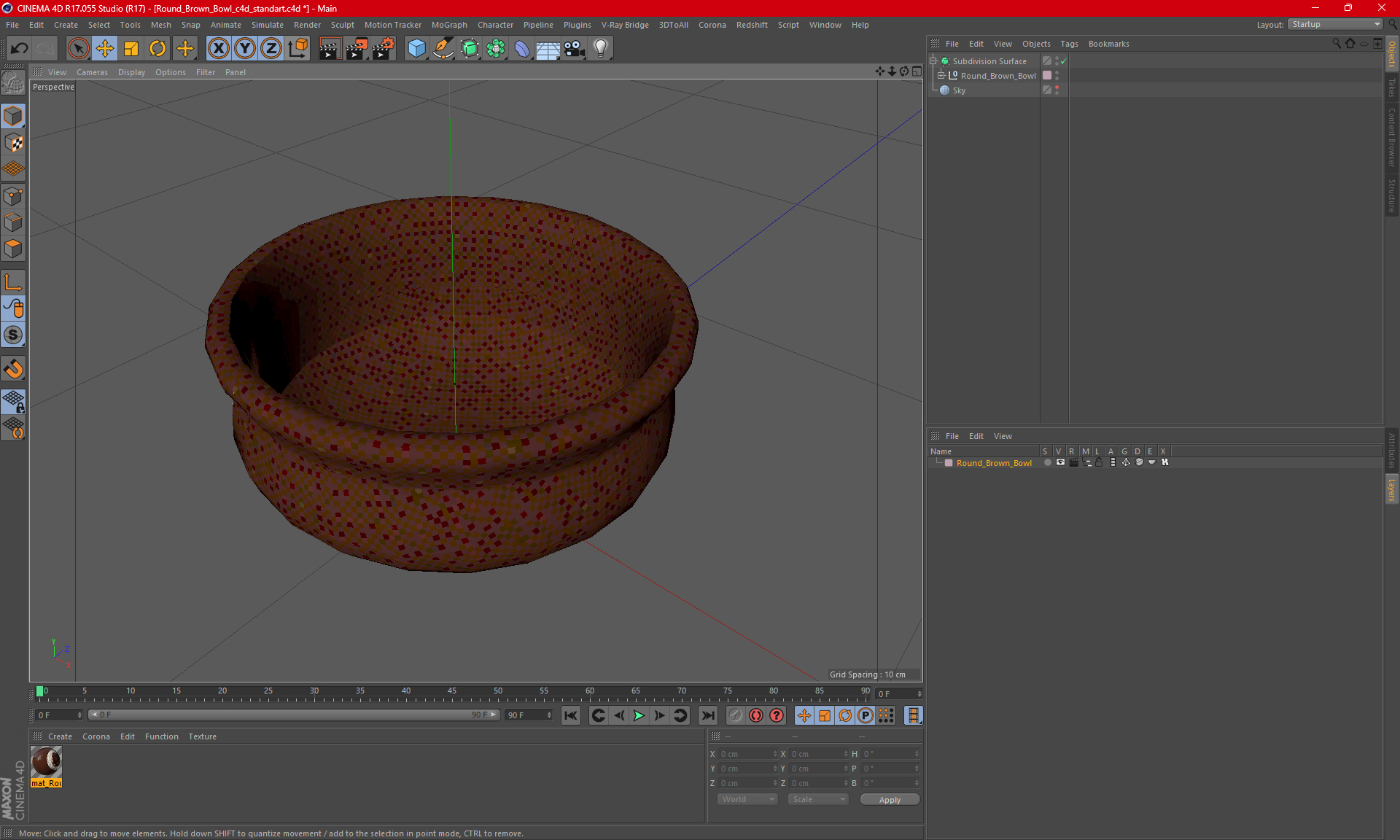The image size is (1400, 840).
Task: Toggle Enable Snap S icon
Action: 14,335
